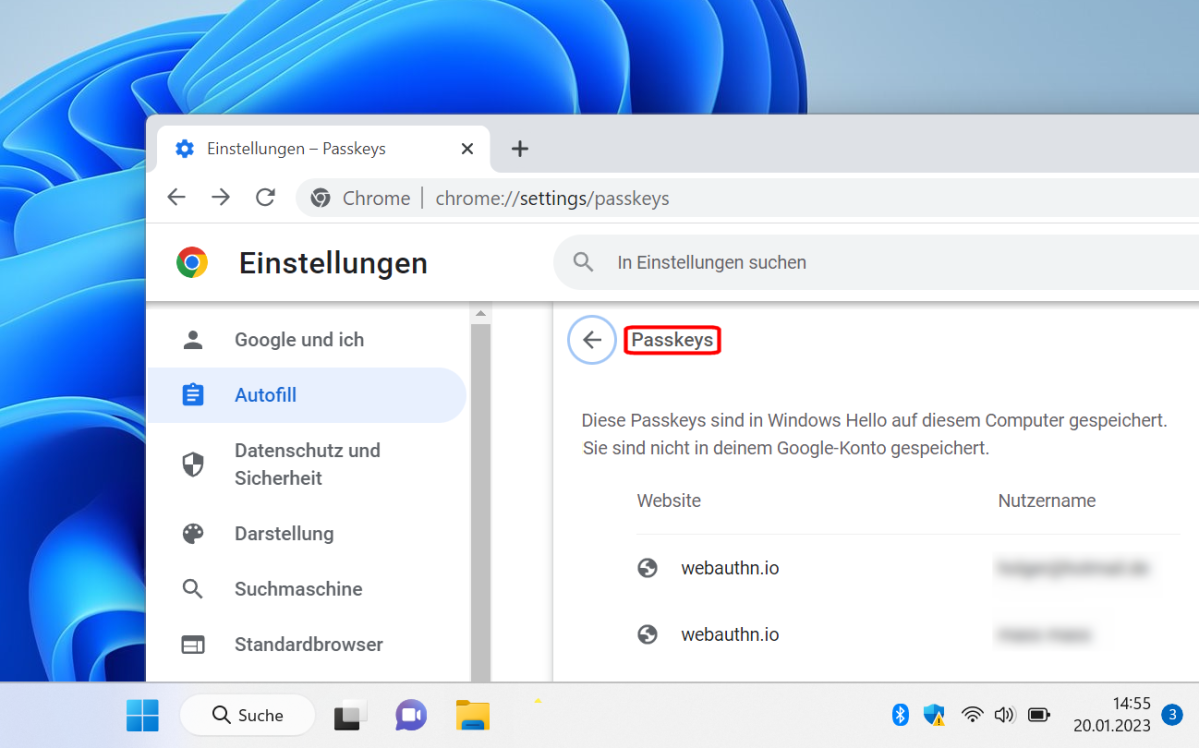
Task: Go back to the previous settings page from Passkeys
Action: pyautogui.click(x=592, y=340)
